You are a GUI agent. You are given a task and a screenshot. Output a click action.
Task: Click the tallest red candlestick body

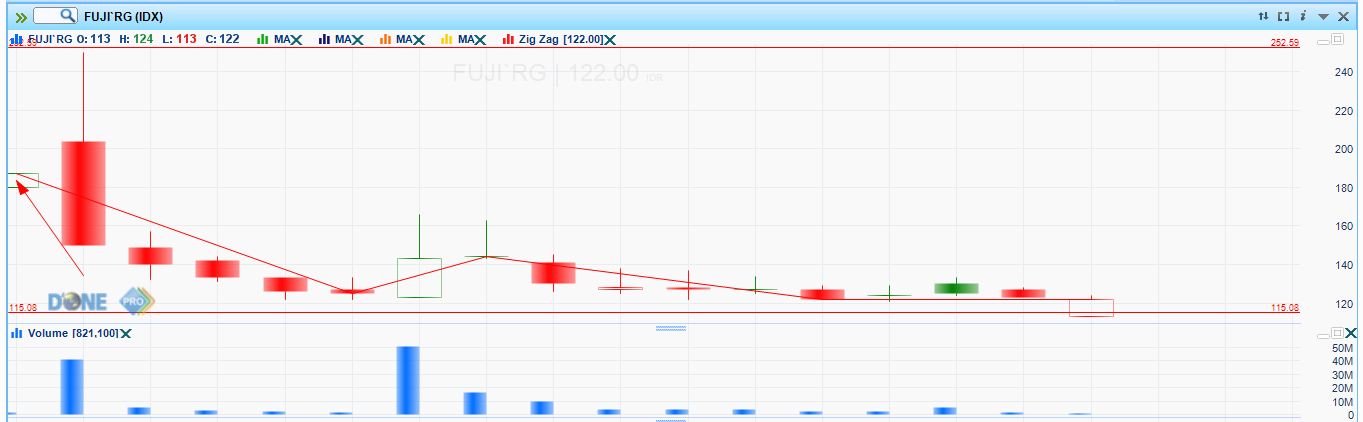click(x=83, y=193)
